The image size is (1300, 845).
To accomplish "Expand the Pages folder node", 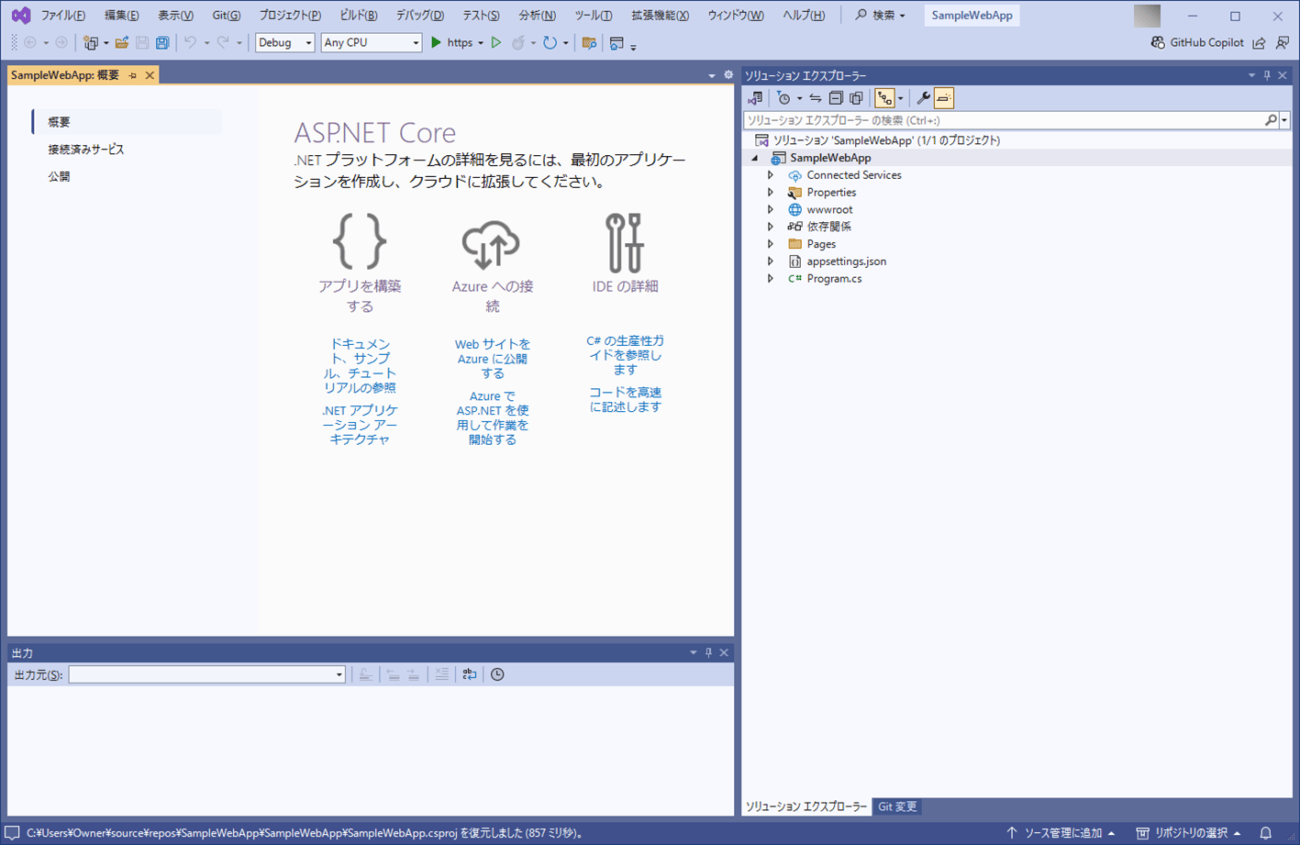I will pos(770,244).
